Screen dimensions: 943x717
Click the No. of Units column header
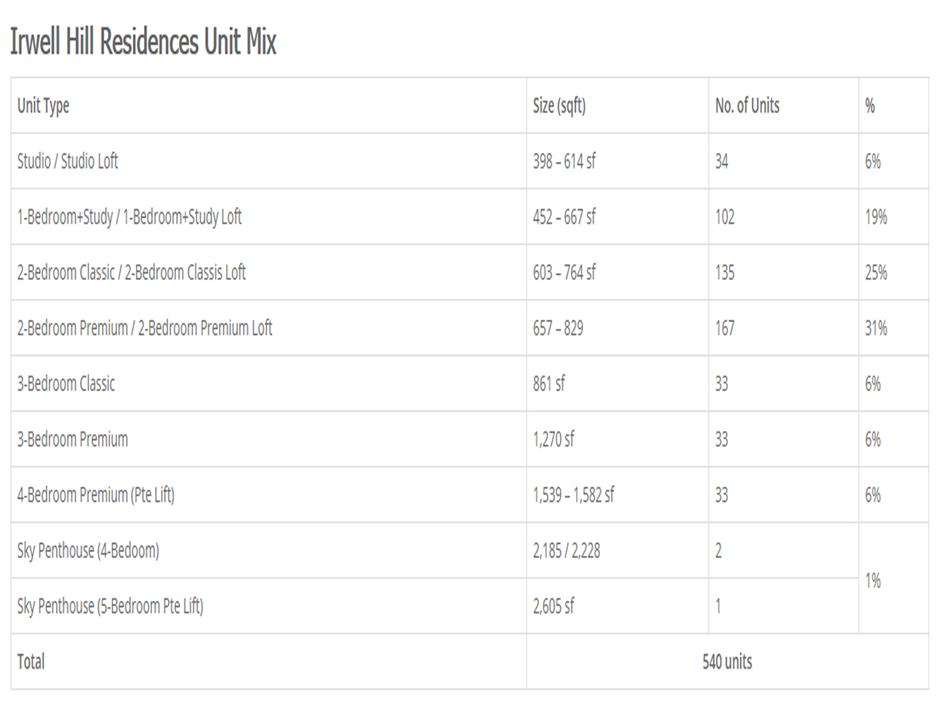coord(747,106)
